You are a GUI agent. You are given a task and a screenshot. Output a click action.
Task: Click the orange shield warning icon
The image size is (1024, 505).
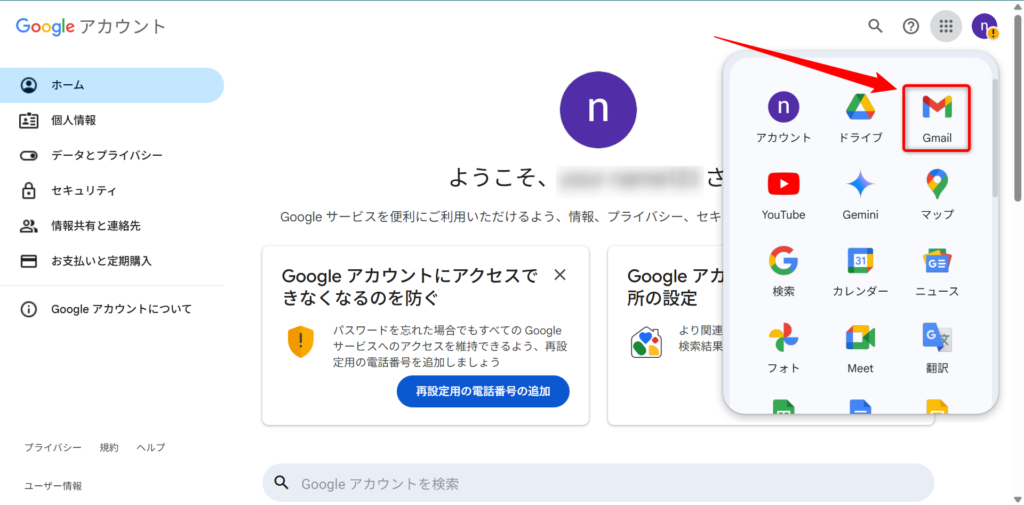[300, 342]
